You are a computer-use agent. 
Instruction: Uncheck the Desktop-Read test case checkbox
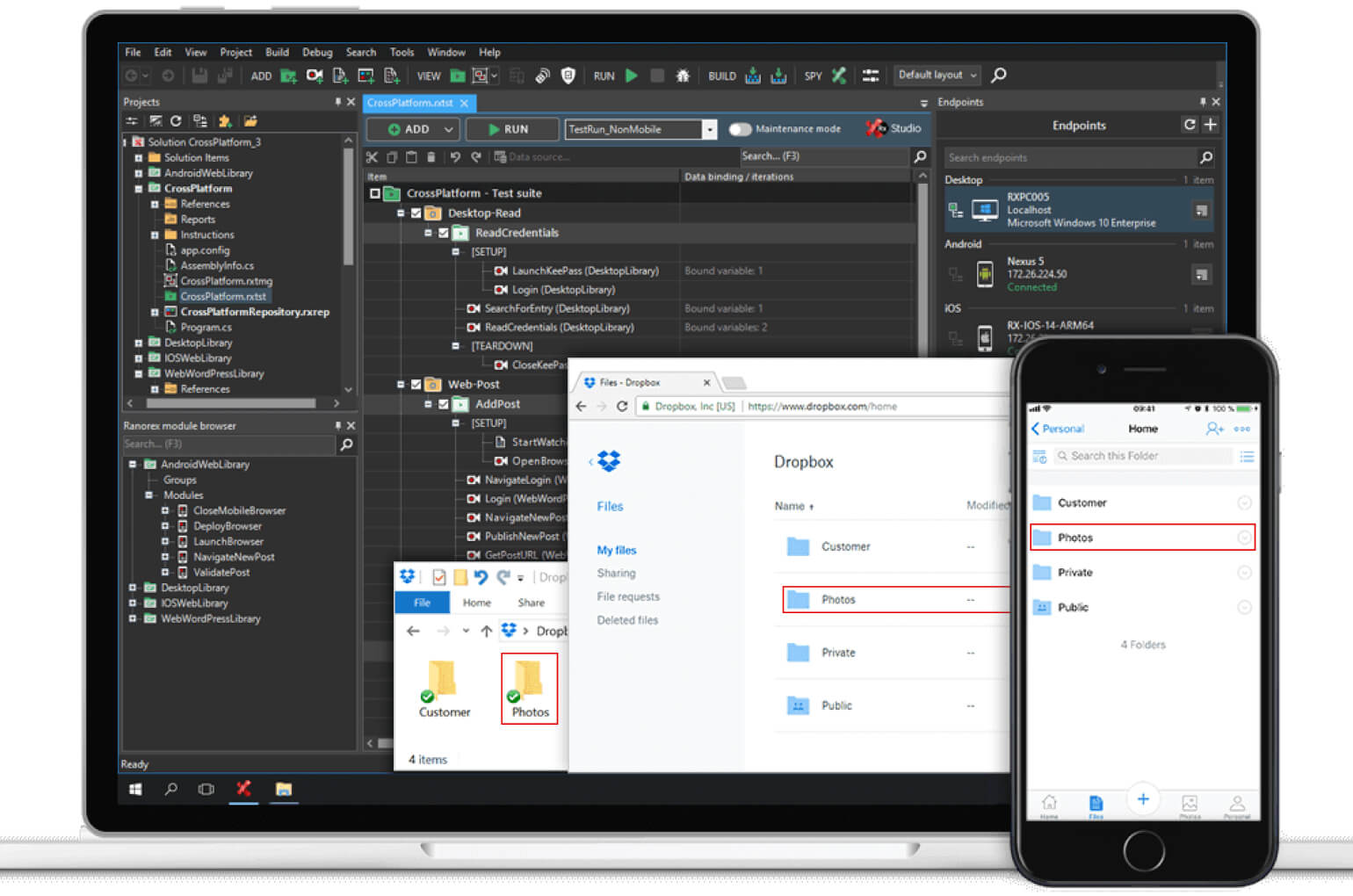click(x=416, y=213)
